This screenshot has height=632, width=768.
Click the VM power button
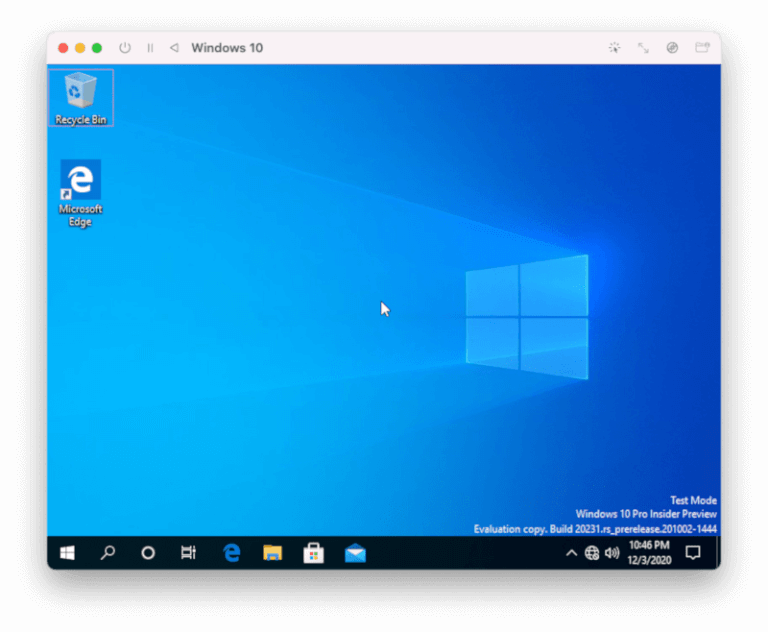point(125,48)
